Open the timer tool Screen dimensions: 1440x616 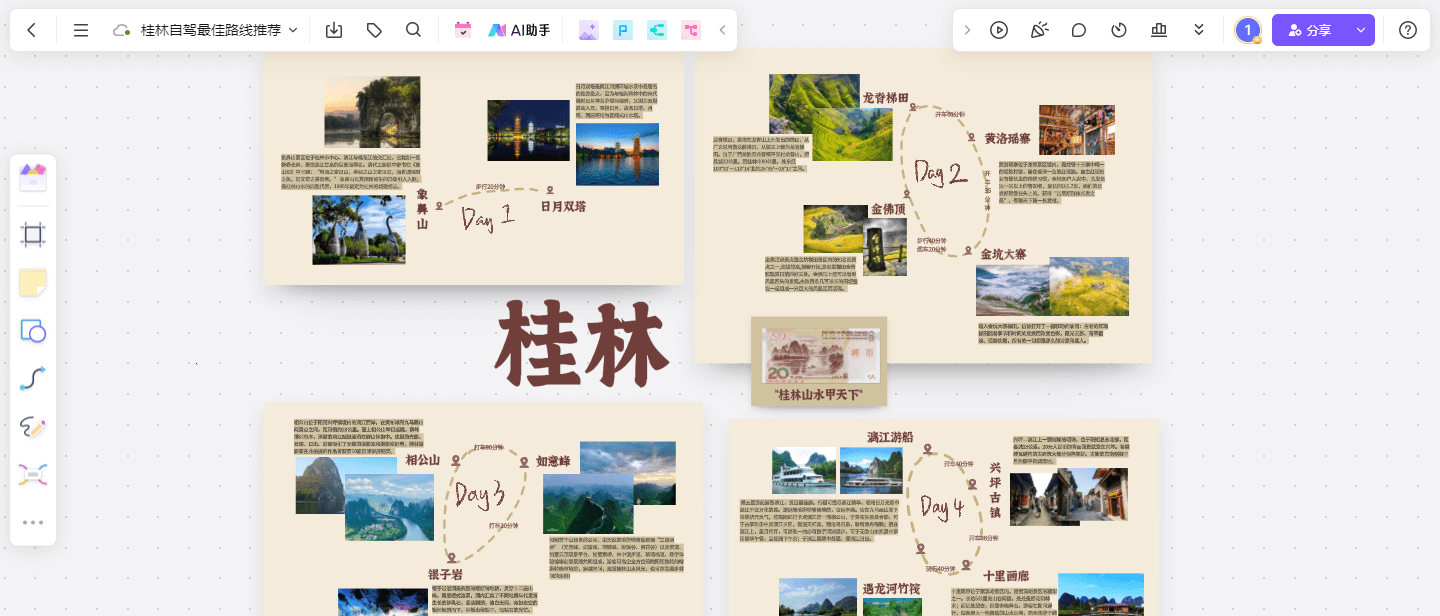pyautogui.click(x=1119, y=30)
